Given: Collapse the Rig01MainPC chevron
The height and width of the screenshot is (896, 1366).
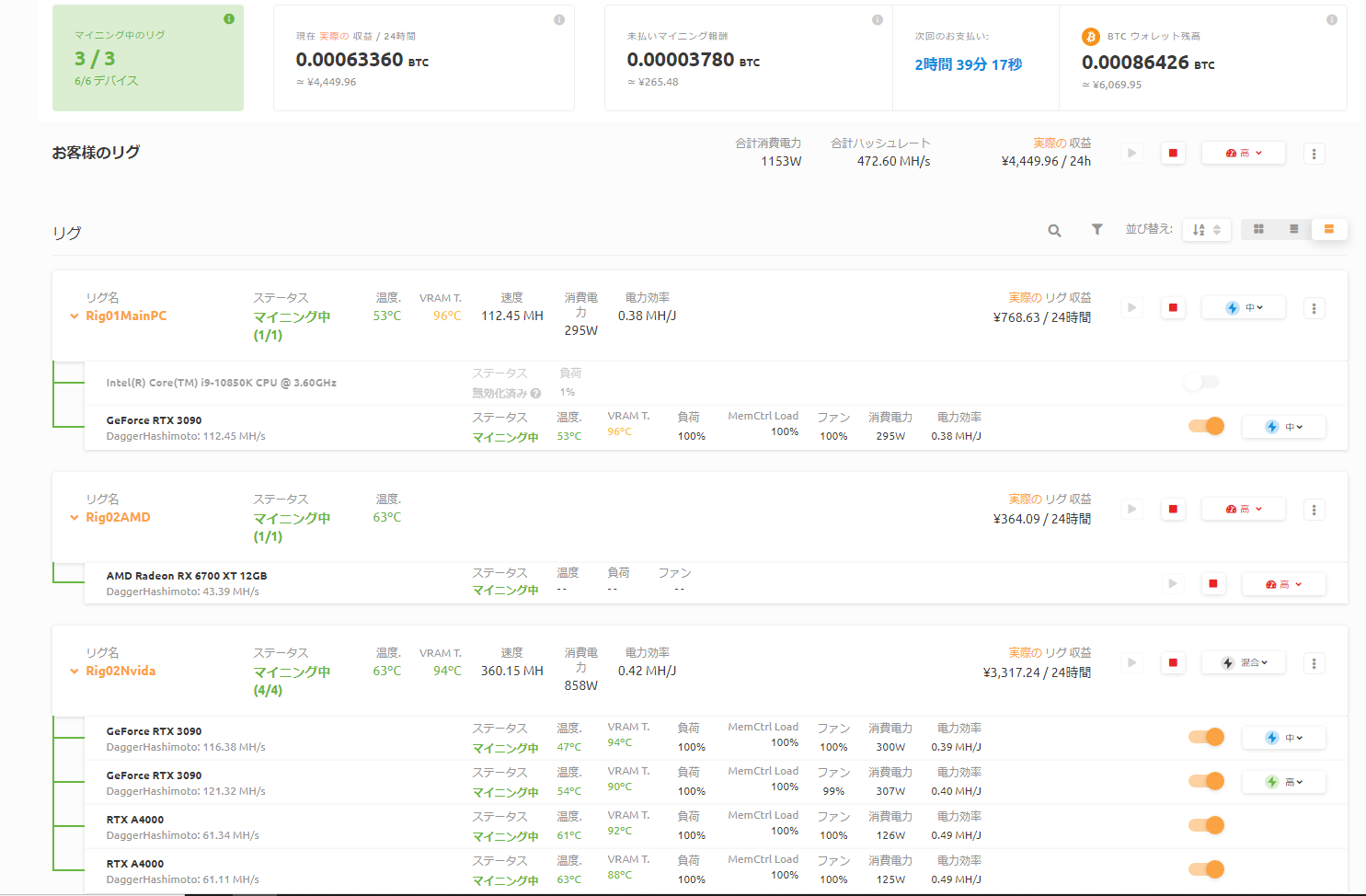Looking at the screenshot, I should click(75, 316).
